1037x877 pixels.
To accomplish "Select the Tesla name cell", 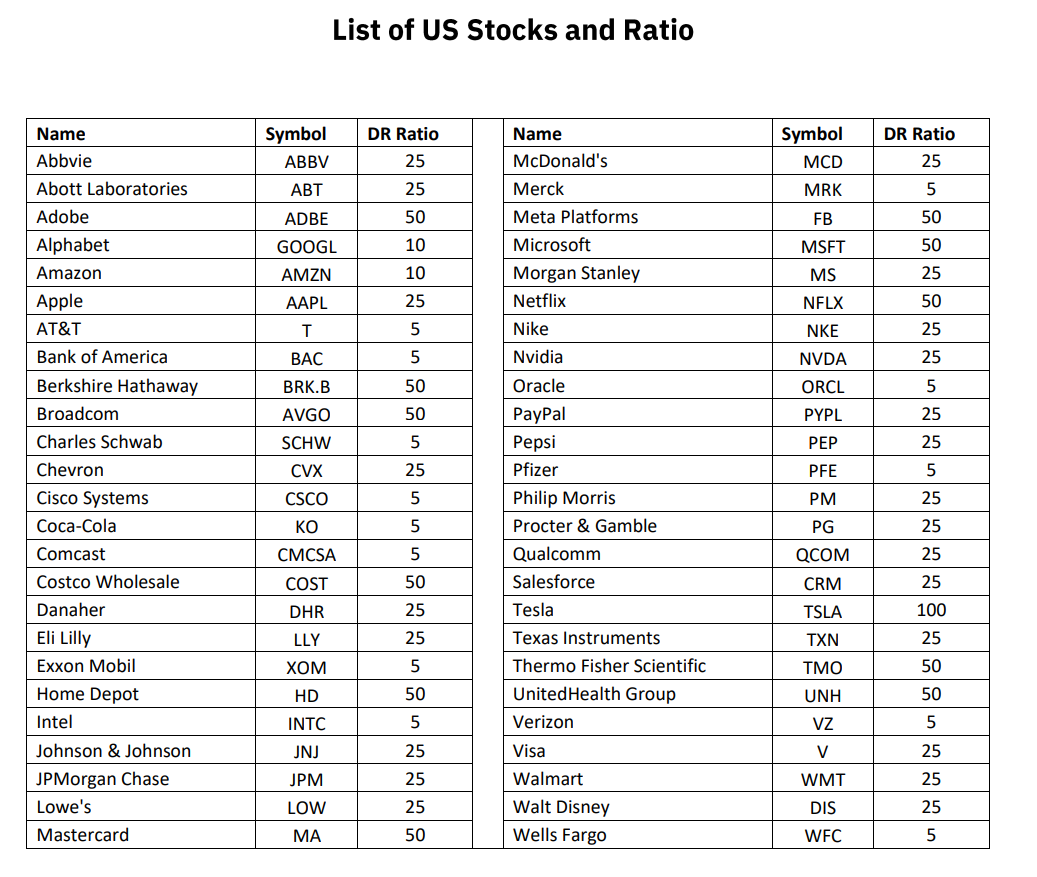I will 533,610.
